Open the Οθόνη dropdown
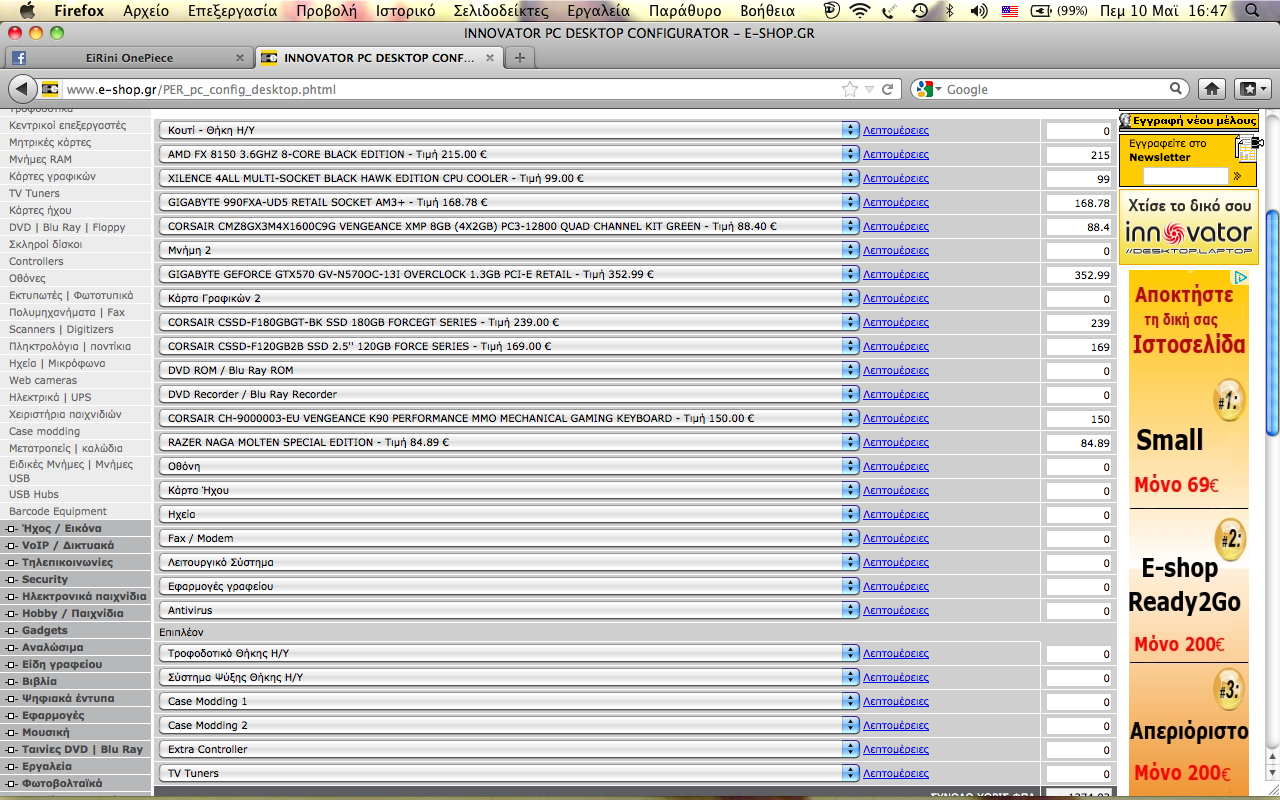Image resolution: width=1280 pixels, height=800 pixels. [x=508, y=466]
